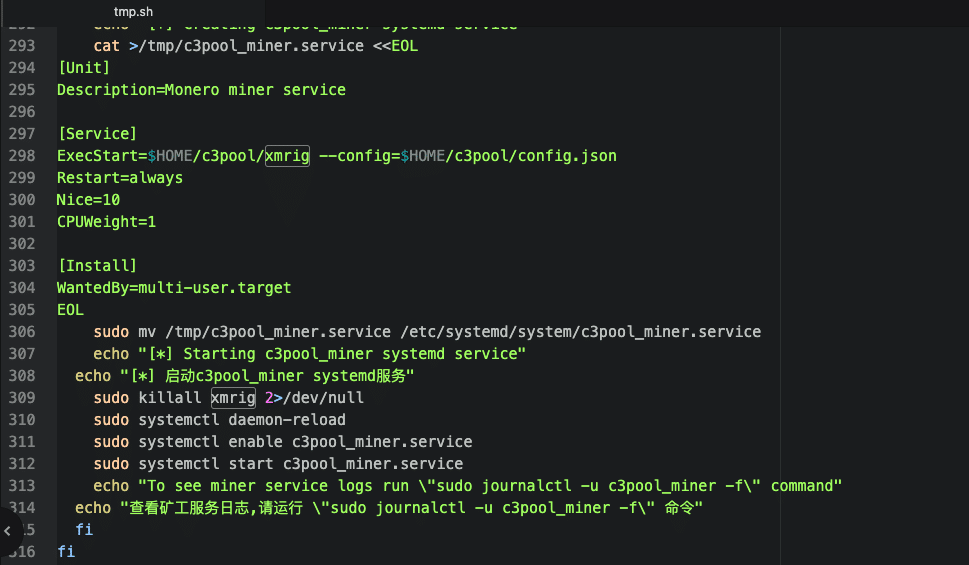Click the final fi on line 316
This screenshot has height=565, width=969.
coord(66,551)
